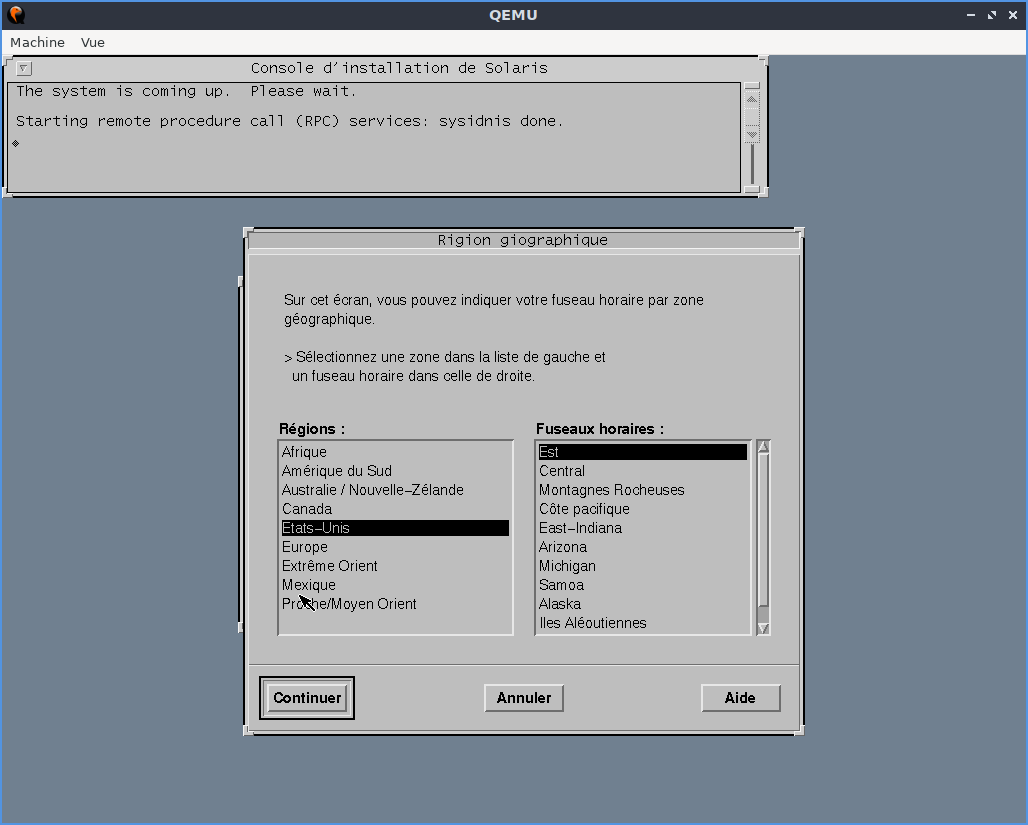The image size is (1028, 825).
Task: Click the time zone list scroll-down arrow
Action: point(763,628)
